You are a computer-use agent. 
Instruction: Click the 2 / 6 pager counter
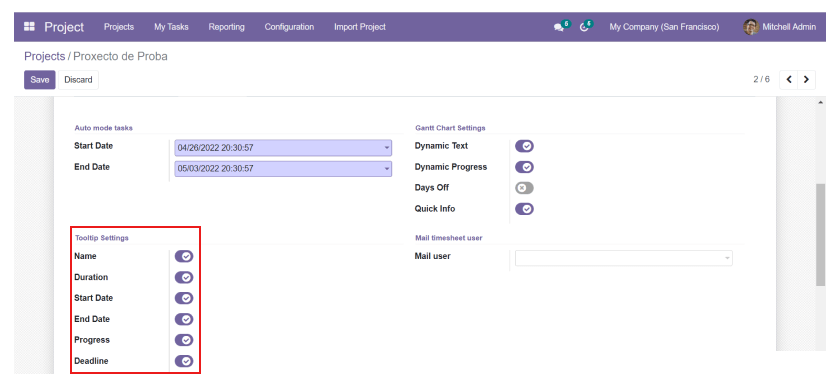pos(761,79)
